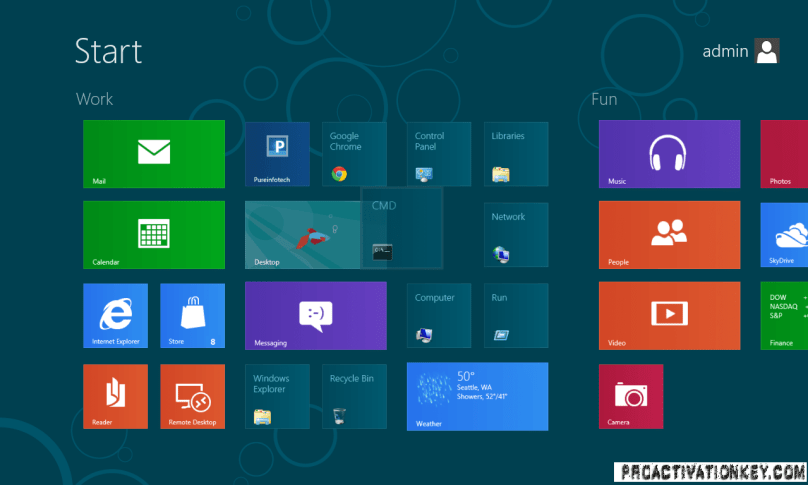
Task: Open the Libraries tile
Action: [x=515, y=154]
